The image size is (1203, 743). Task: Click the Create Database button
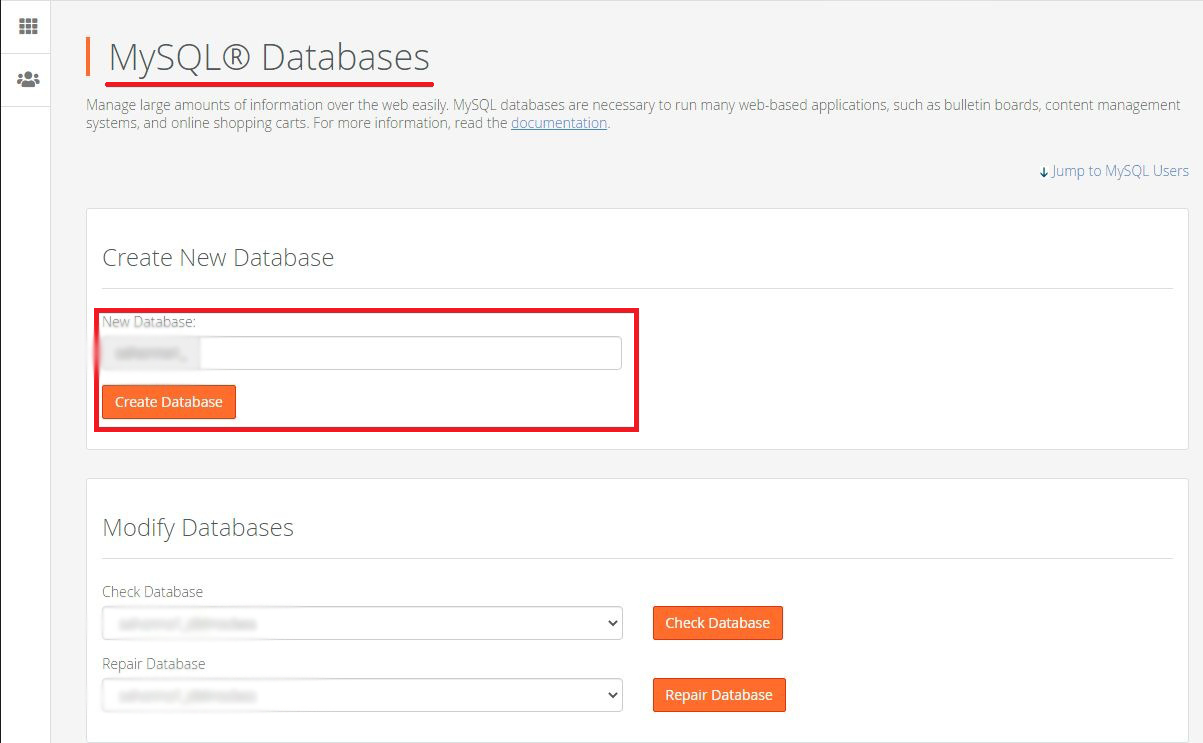[169, 402]
